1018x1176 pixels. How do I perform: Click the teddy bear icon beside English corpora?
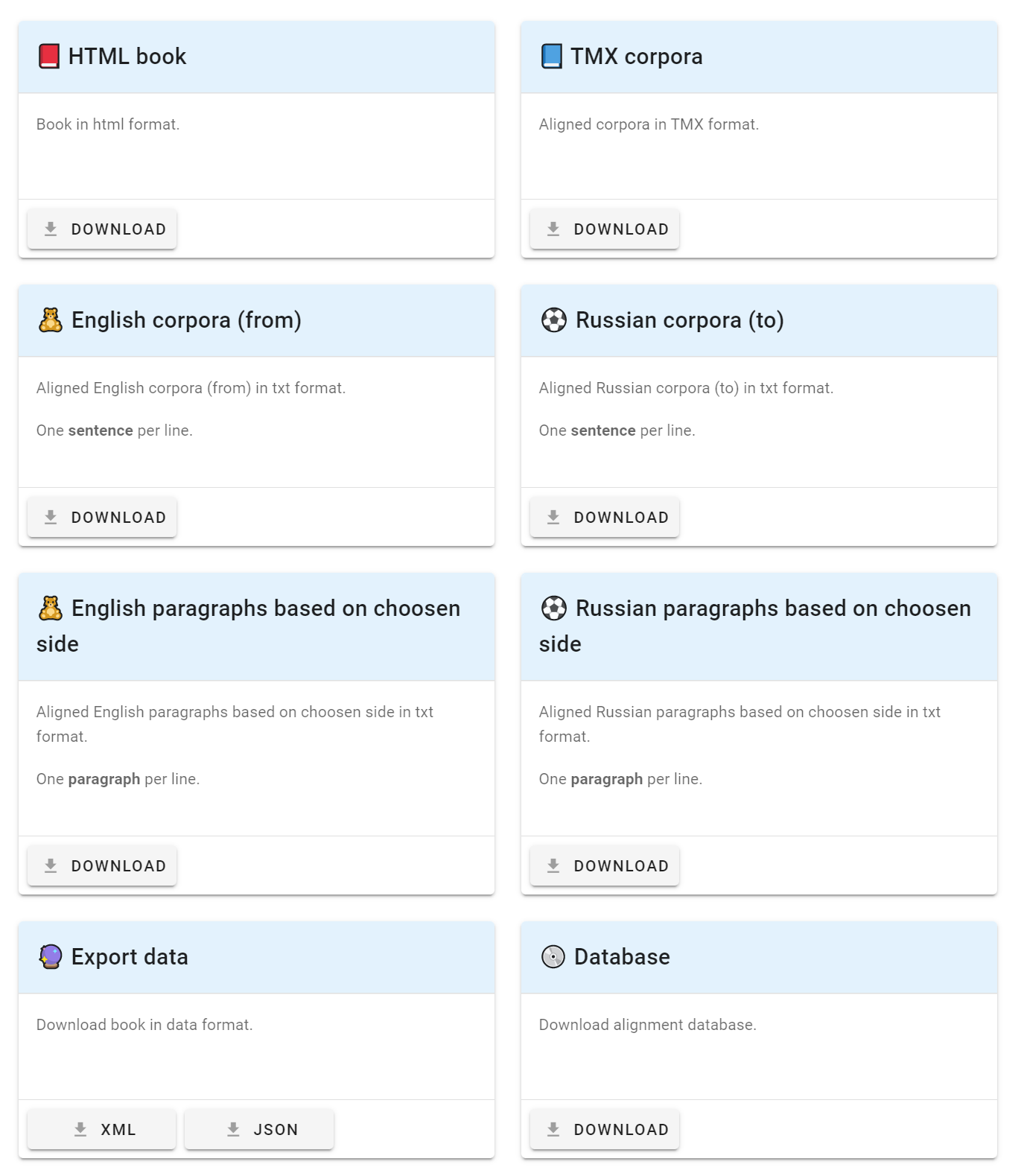[x=51, y=320]
